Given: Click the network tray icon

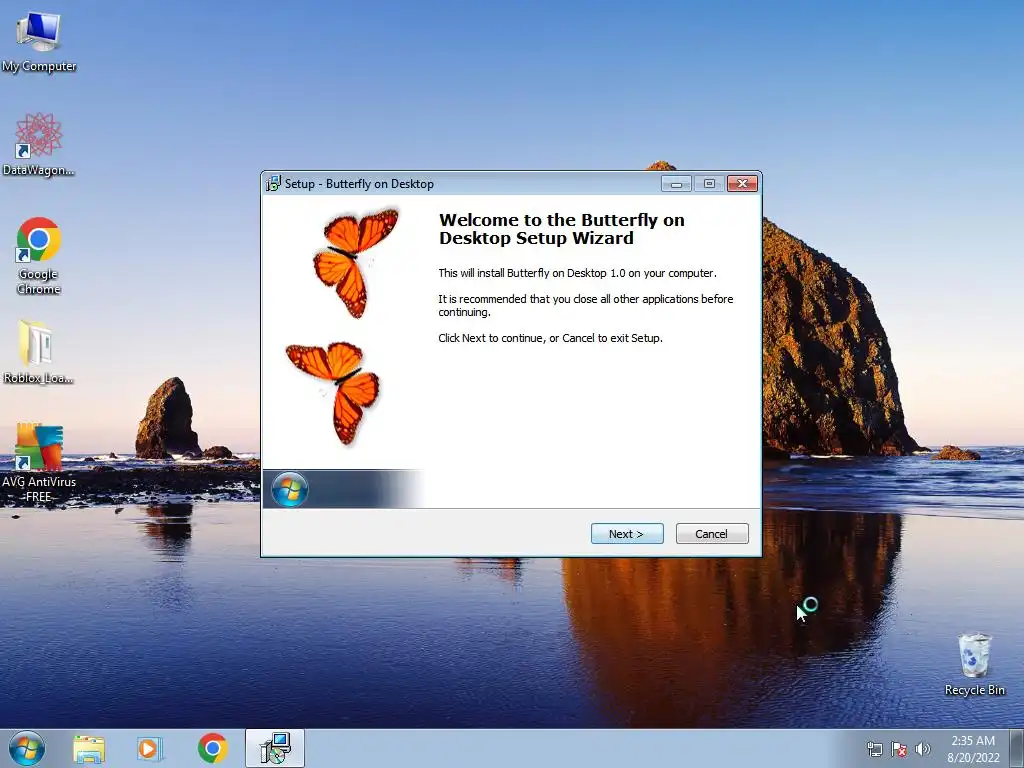Looking at the screenshot, I should (x=874, y=749).
